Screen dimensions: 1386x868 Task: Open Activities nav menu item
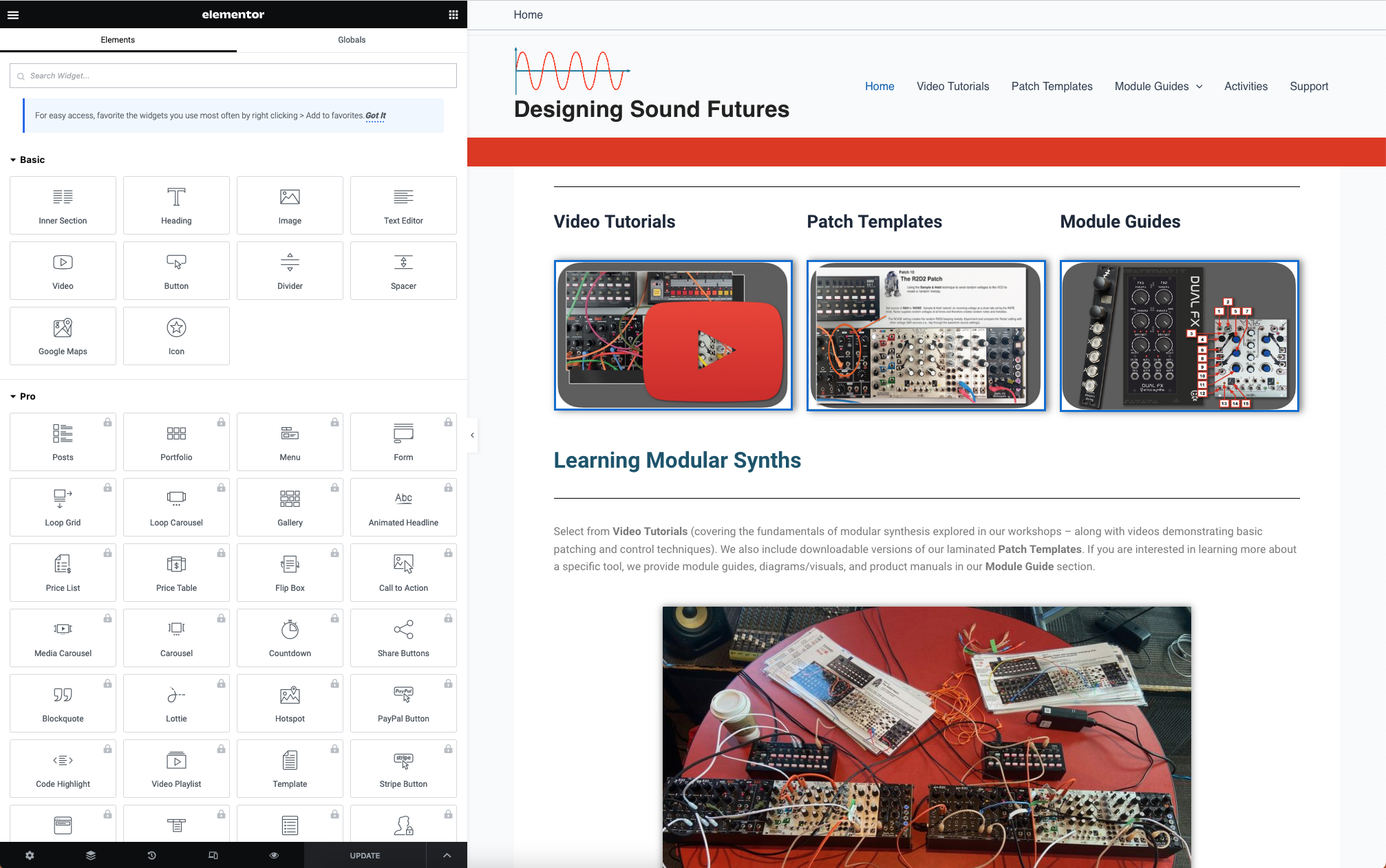tap(1246, 86)
